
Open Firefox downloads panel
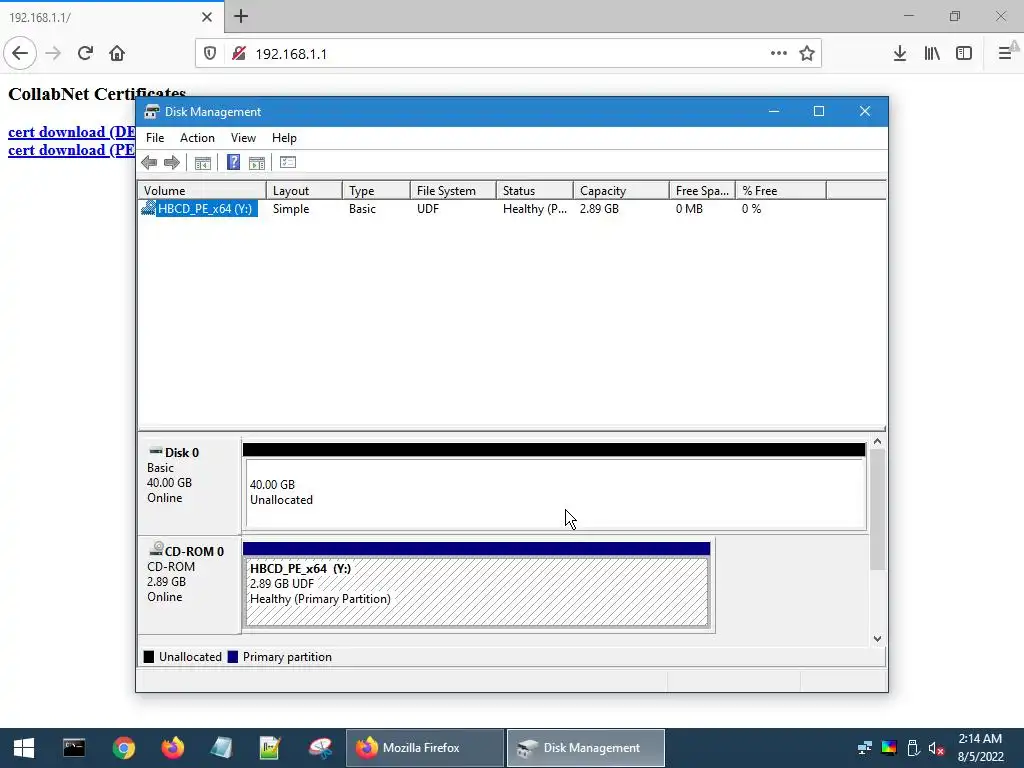(900, 54)
